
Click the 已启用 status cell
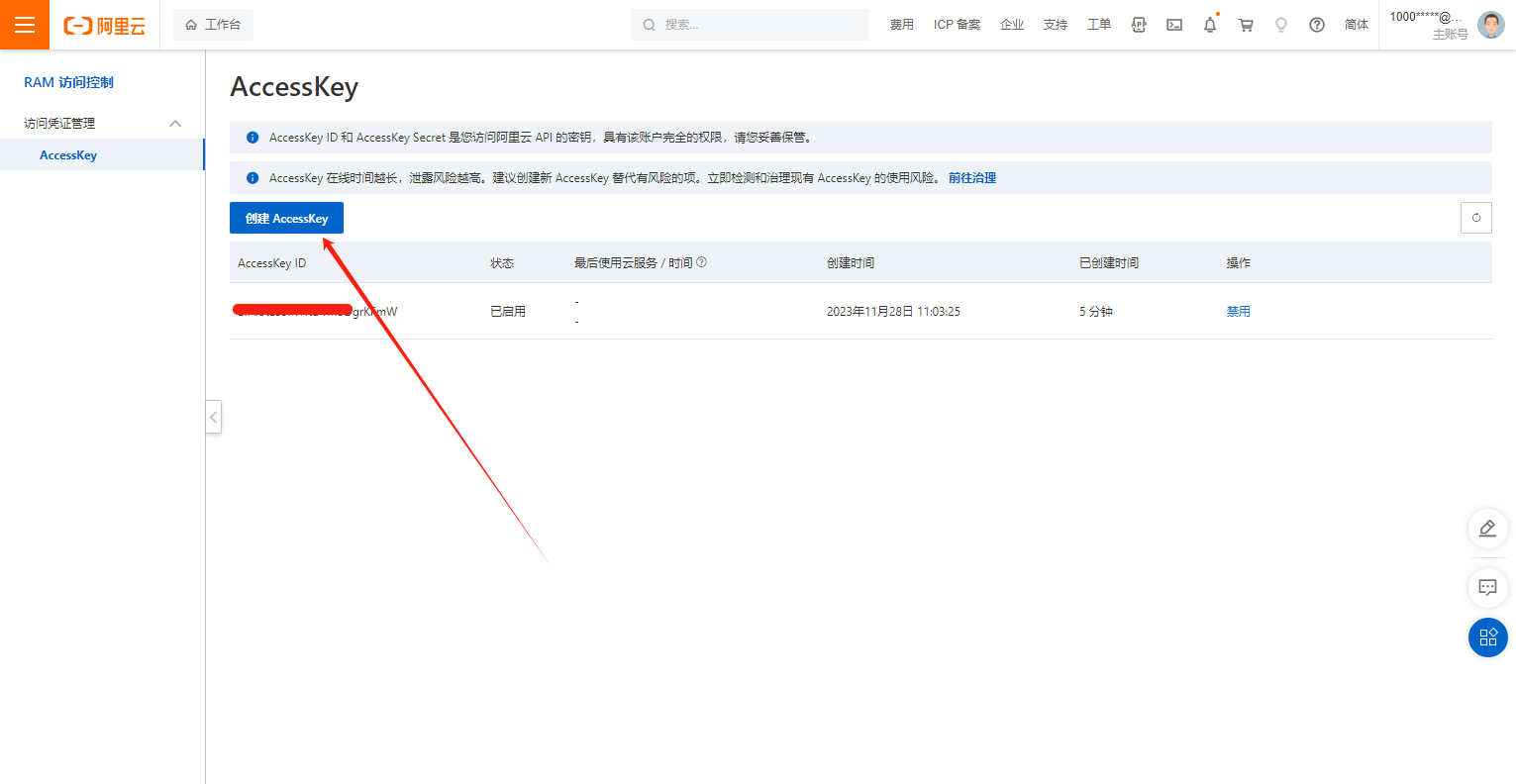click(x=508, y=311)
